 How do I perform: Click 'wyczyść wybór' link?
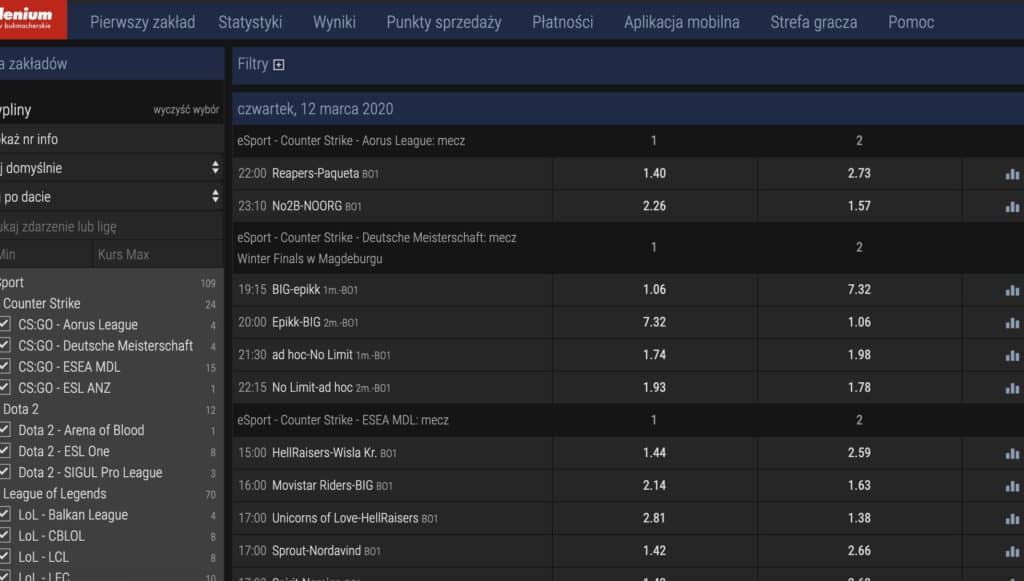(186, 110)
